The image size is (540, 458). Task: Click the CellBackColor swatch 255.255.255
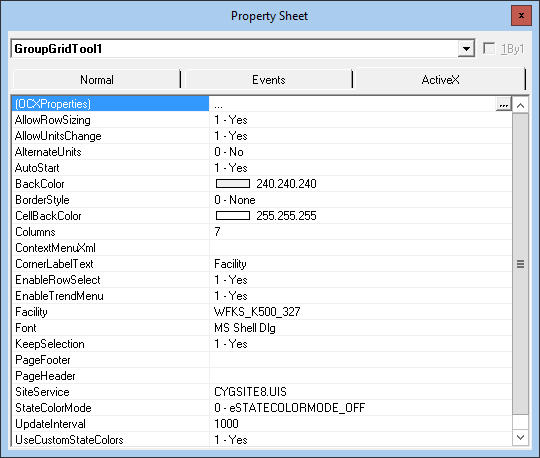[233, 216]
